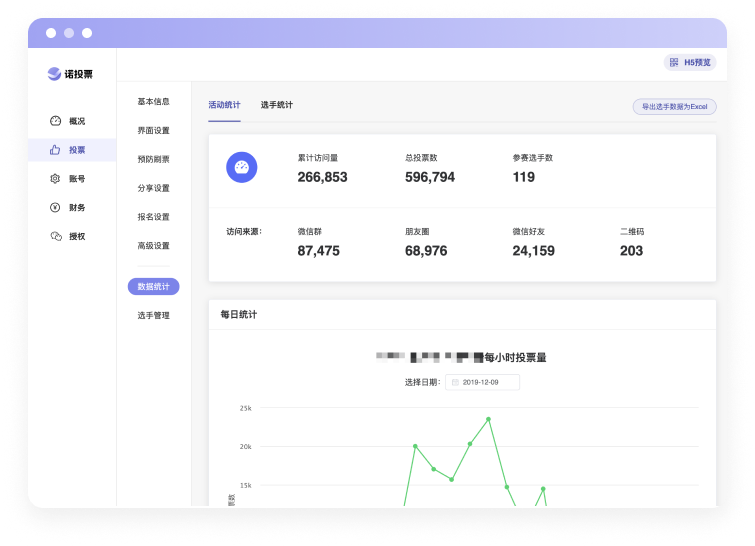The width and height of the screenshot is (755, 546).
Task: Select the 投票 thumbs-up icon
Action: 55,150
